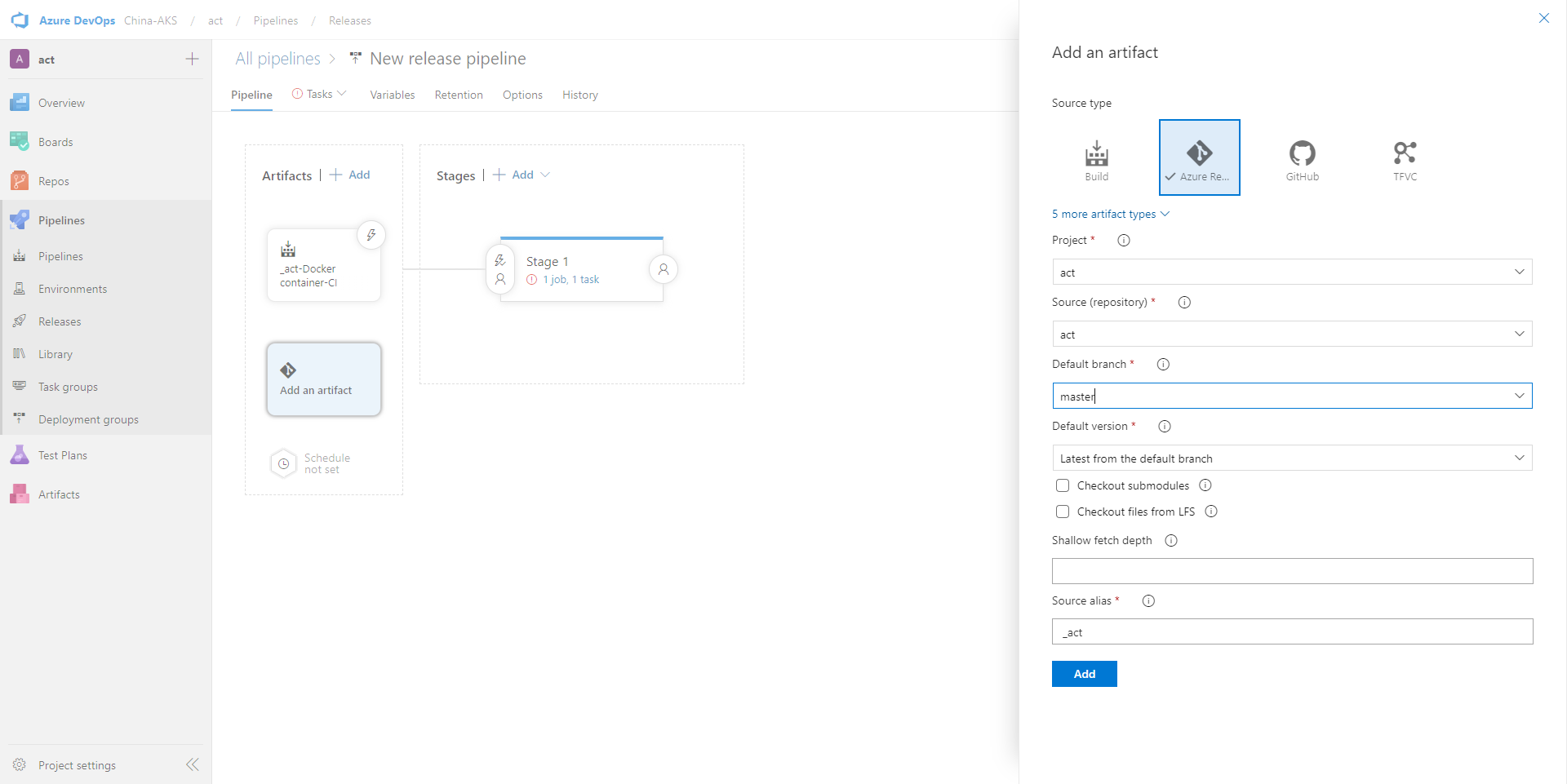Image resolution: width=1567 pixels, height=784 pixels.
Task: Click the Azure DevOps logo icon
Action: pos(20,20)
